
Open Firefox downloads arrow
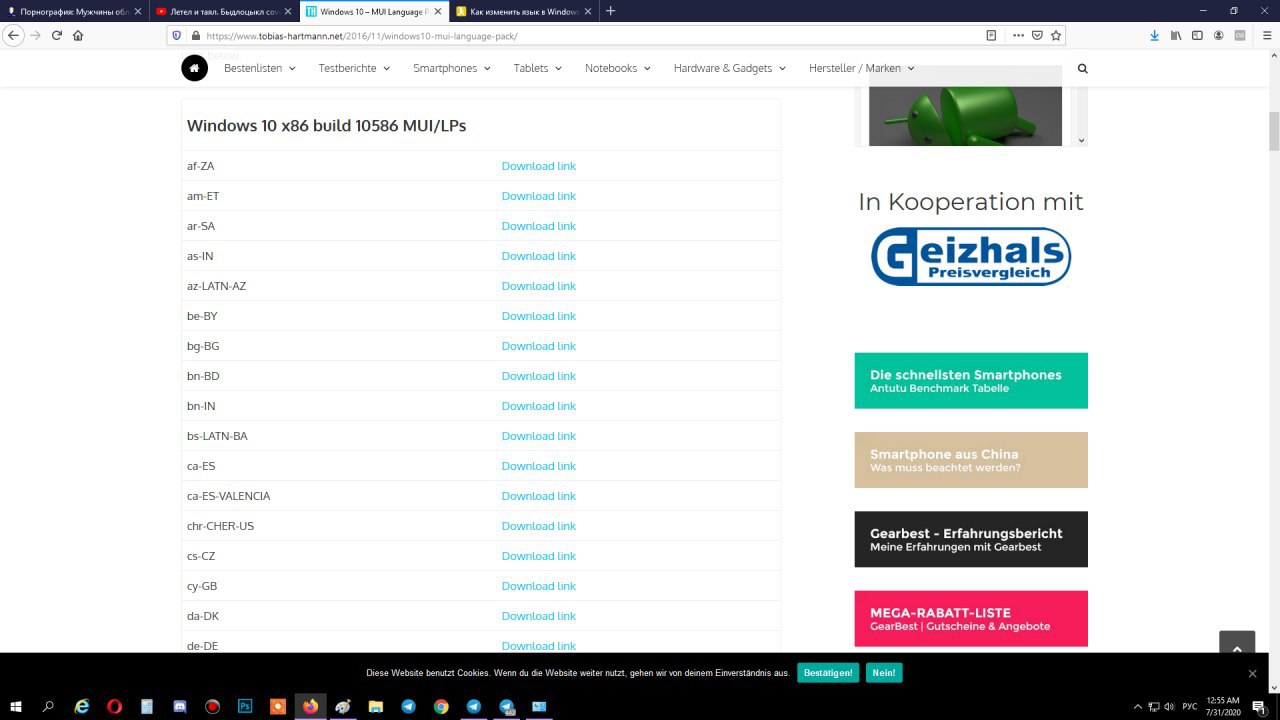point(1154,35)
